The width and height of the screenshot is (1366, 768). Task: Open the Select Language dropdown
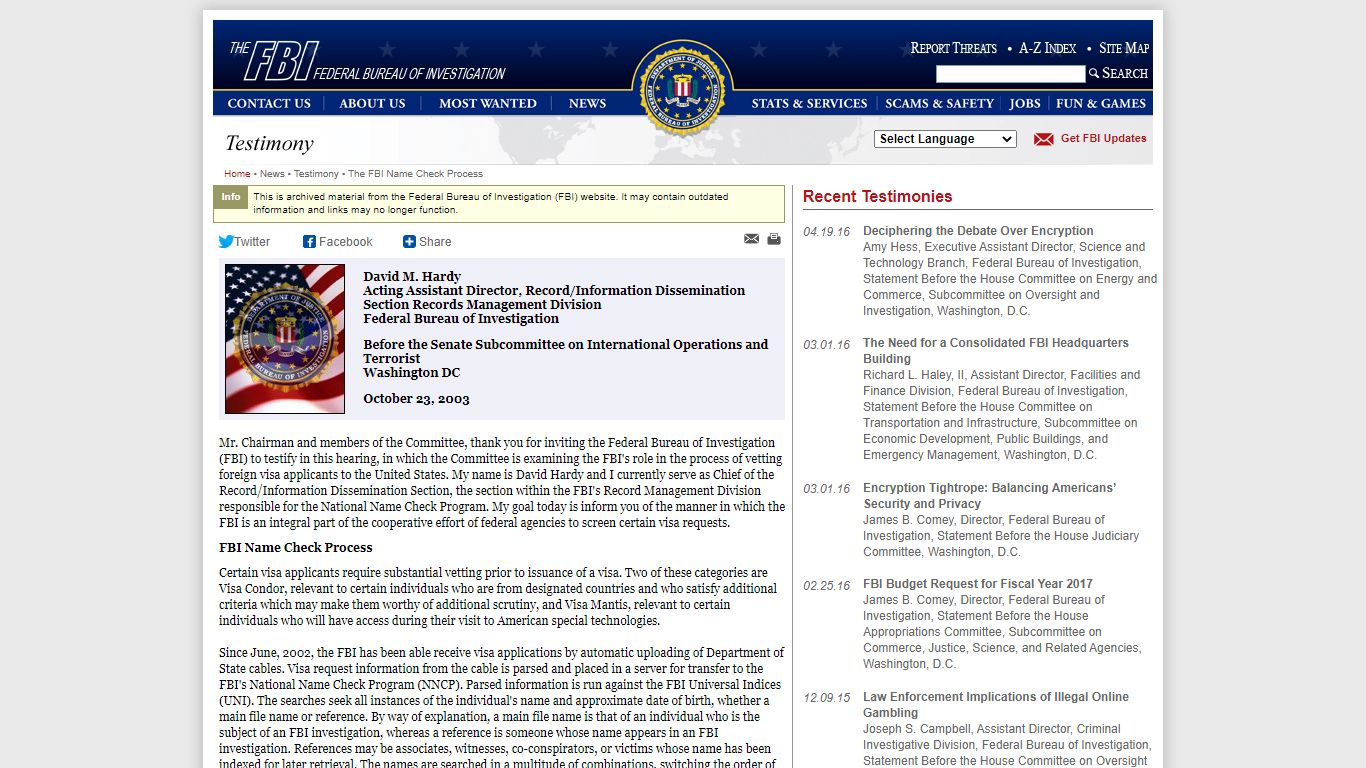(x=945, y=139)
